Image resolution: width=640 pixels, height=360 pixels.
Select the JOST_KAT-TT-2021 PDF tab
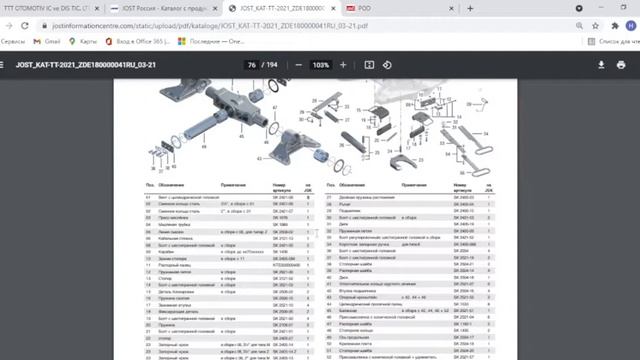(282, 8)
